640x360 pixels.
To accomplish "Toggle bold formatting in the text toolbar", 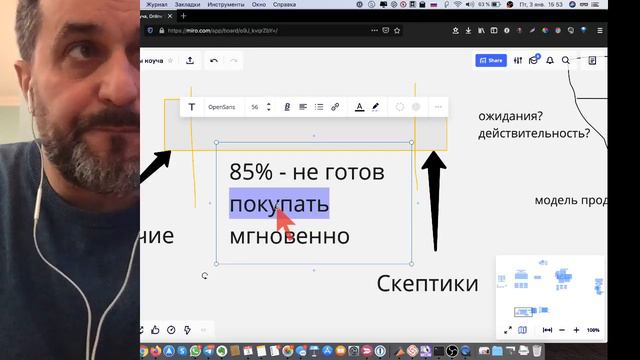I will [287, 107].
